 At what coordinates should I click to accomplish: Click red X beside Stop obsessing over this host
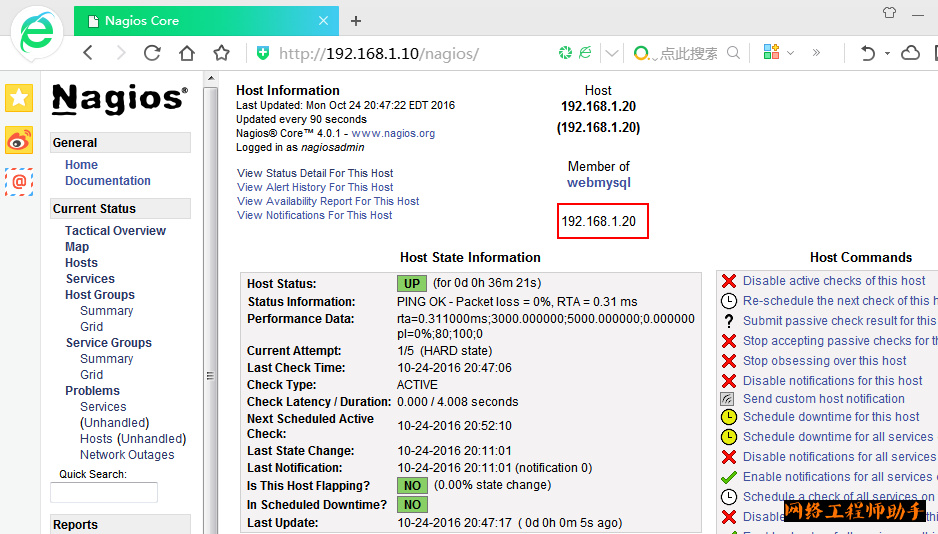pyautogui.click(x=729, y=361)
